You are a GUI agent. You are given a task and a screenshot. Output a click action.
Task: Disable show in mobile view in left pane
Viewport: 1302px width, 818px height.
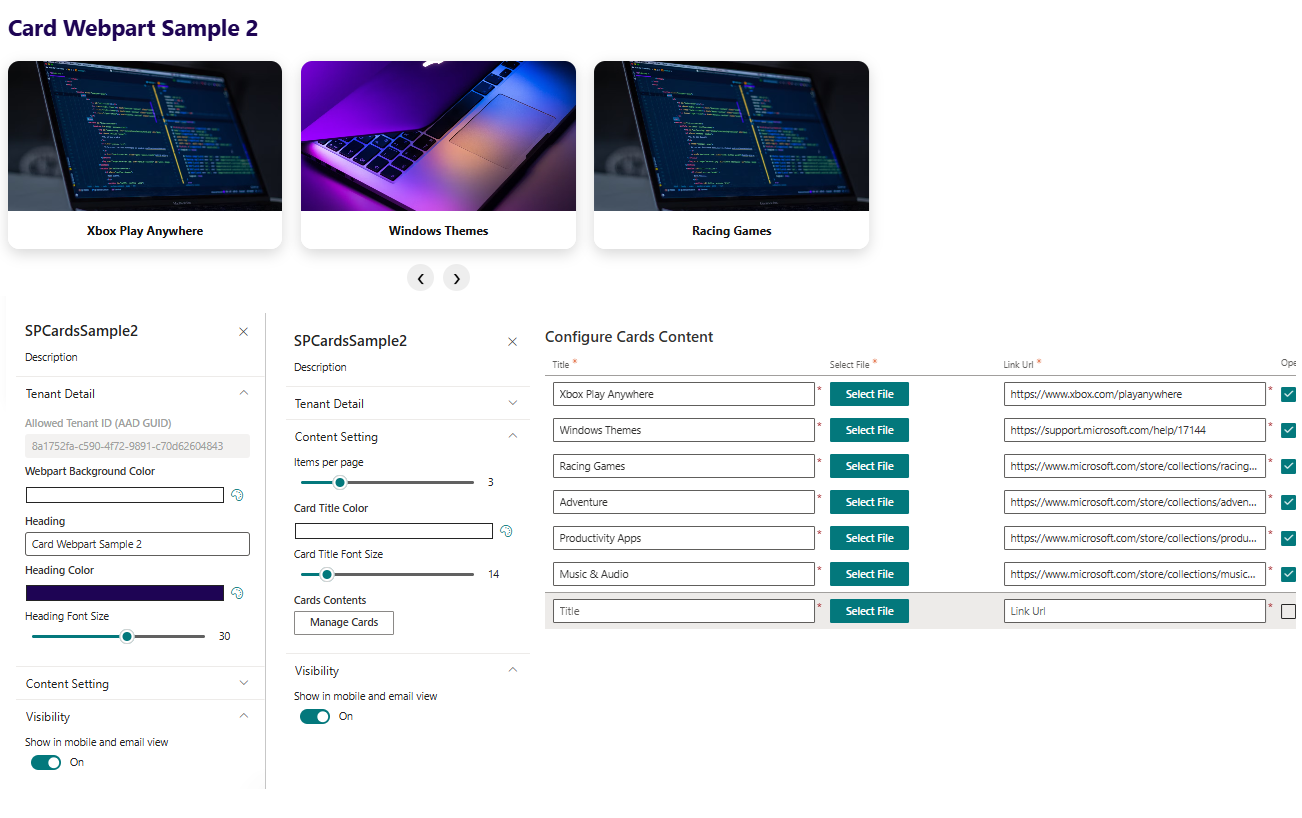[45, 762]
